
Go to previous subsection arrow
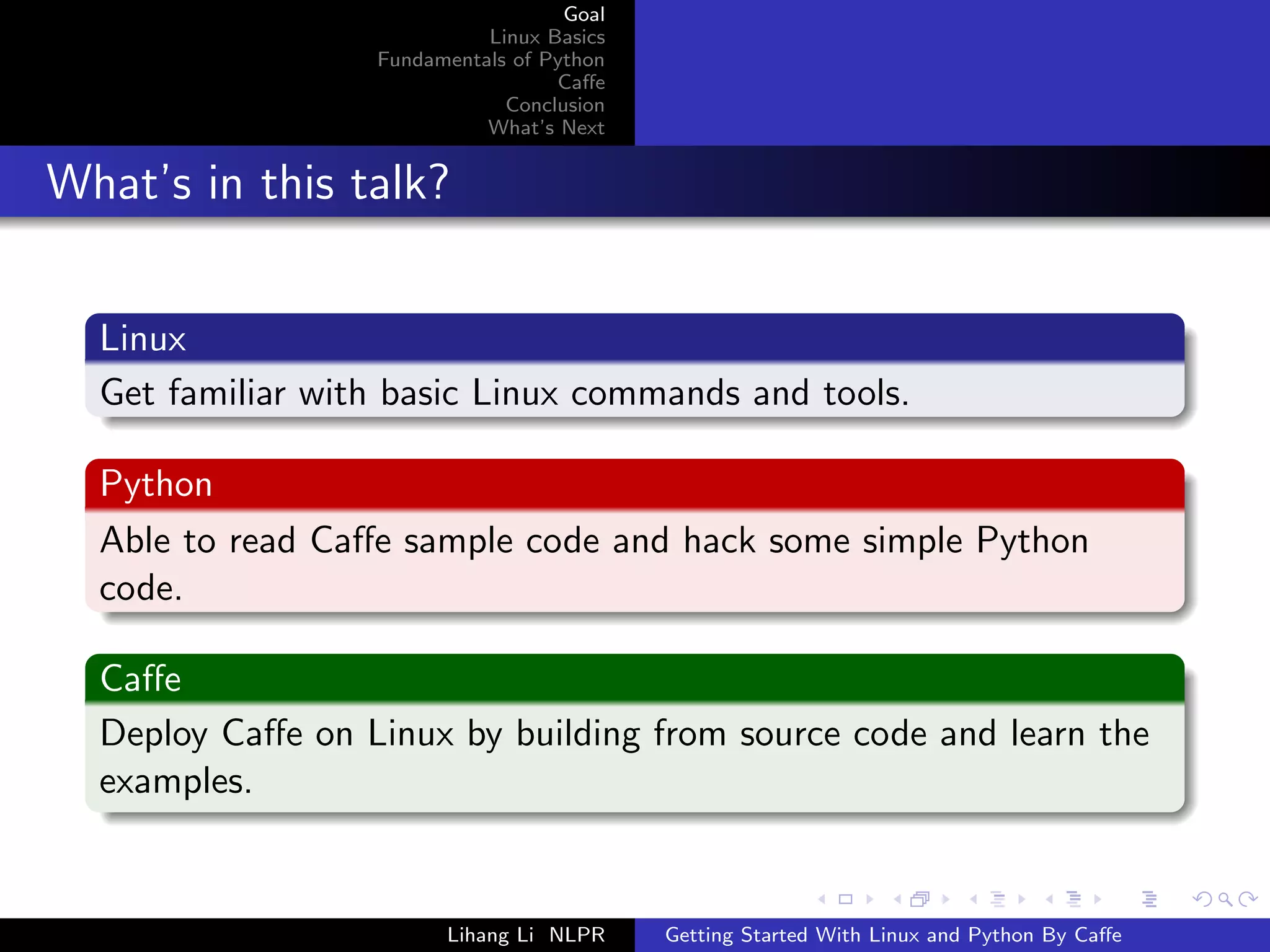pos(974,899)
